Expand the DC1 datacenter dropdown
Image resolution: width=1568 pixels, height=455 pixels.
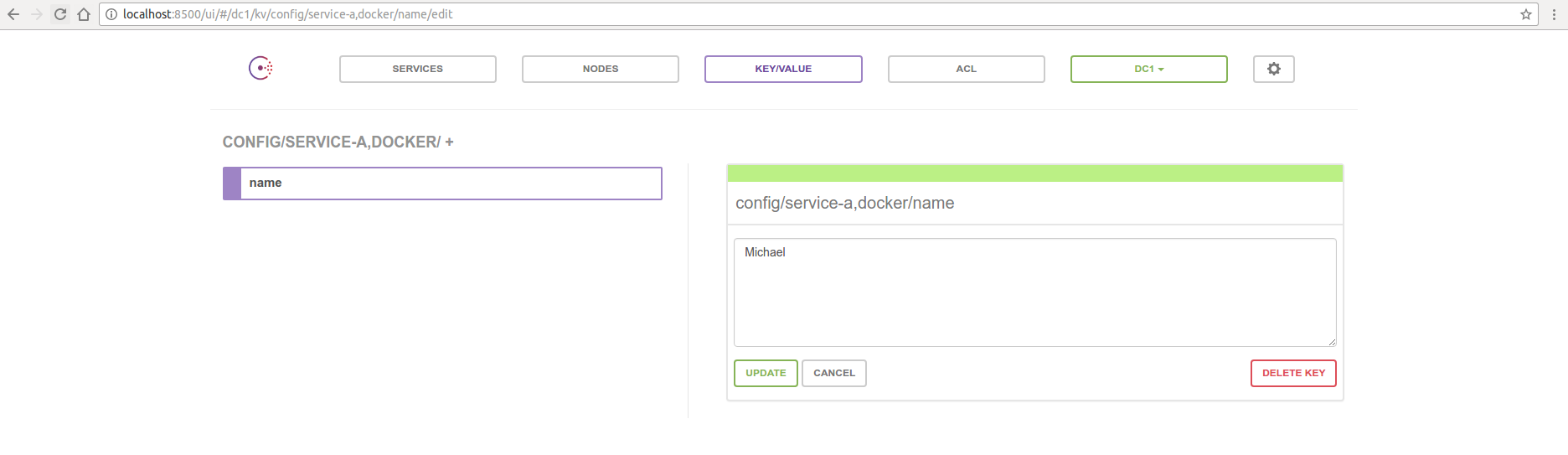coord(1148,69)
